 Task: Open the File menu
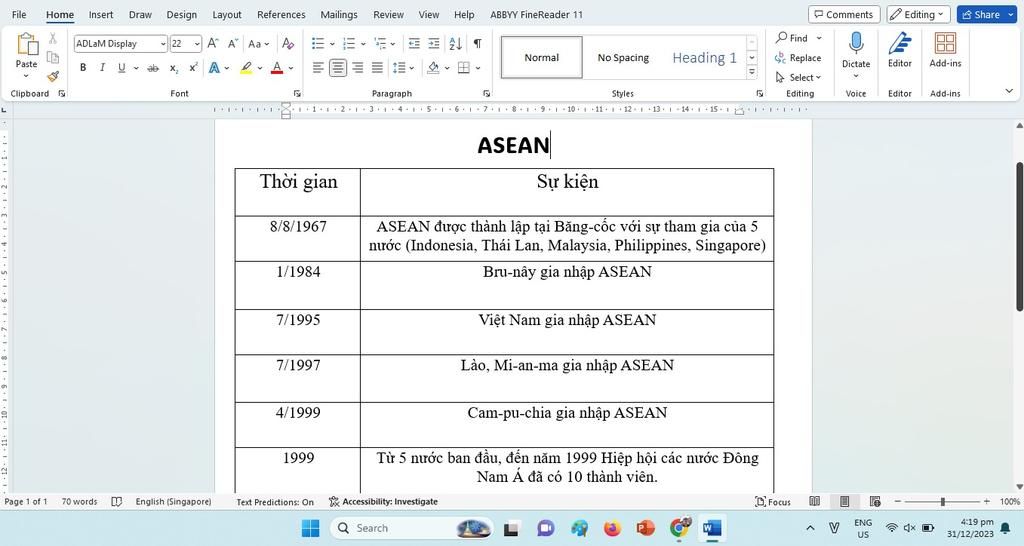pos(20,14)
